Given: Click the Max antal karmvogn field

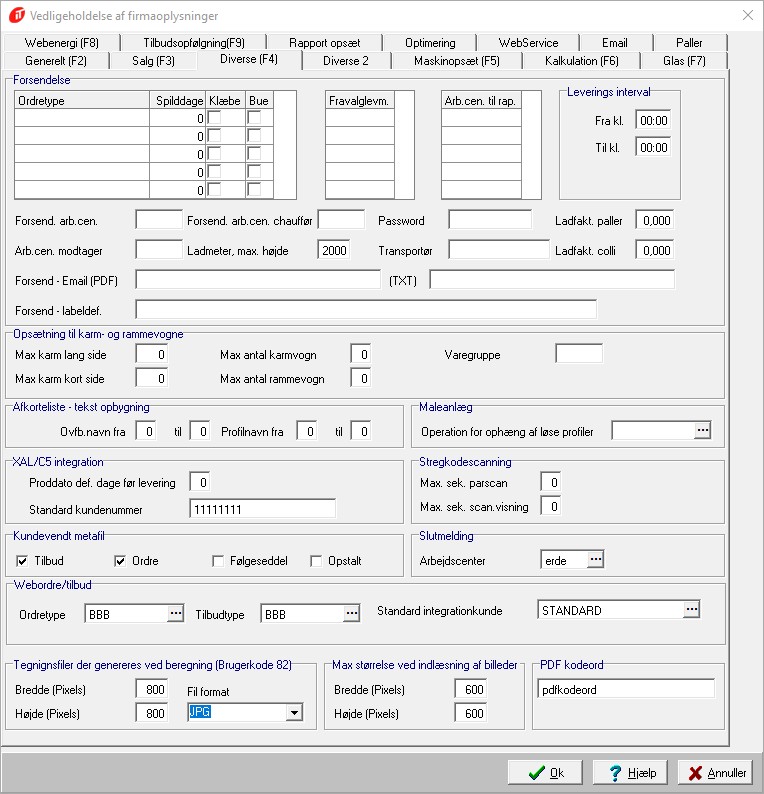Looking at the screenshot, I should pyautogui.click(x=360, y=354).
